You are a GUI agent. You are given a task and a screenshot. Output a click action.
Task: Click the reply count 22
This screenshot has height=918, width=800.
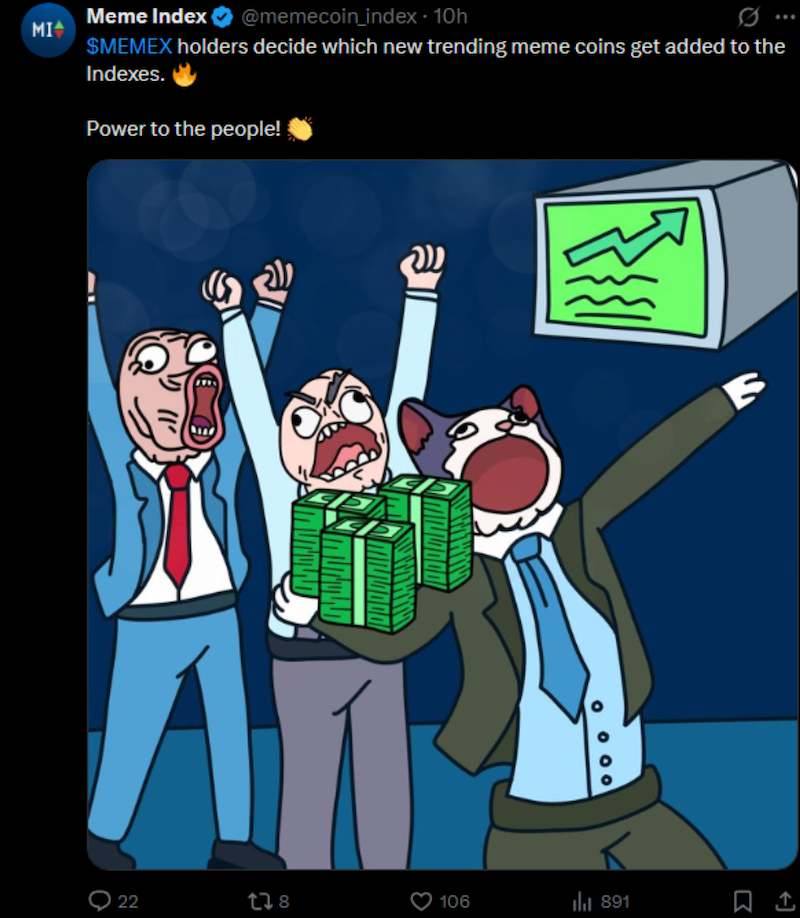[x=128, y=901]
